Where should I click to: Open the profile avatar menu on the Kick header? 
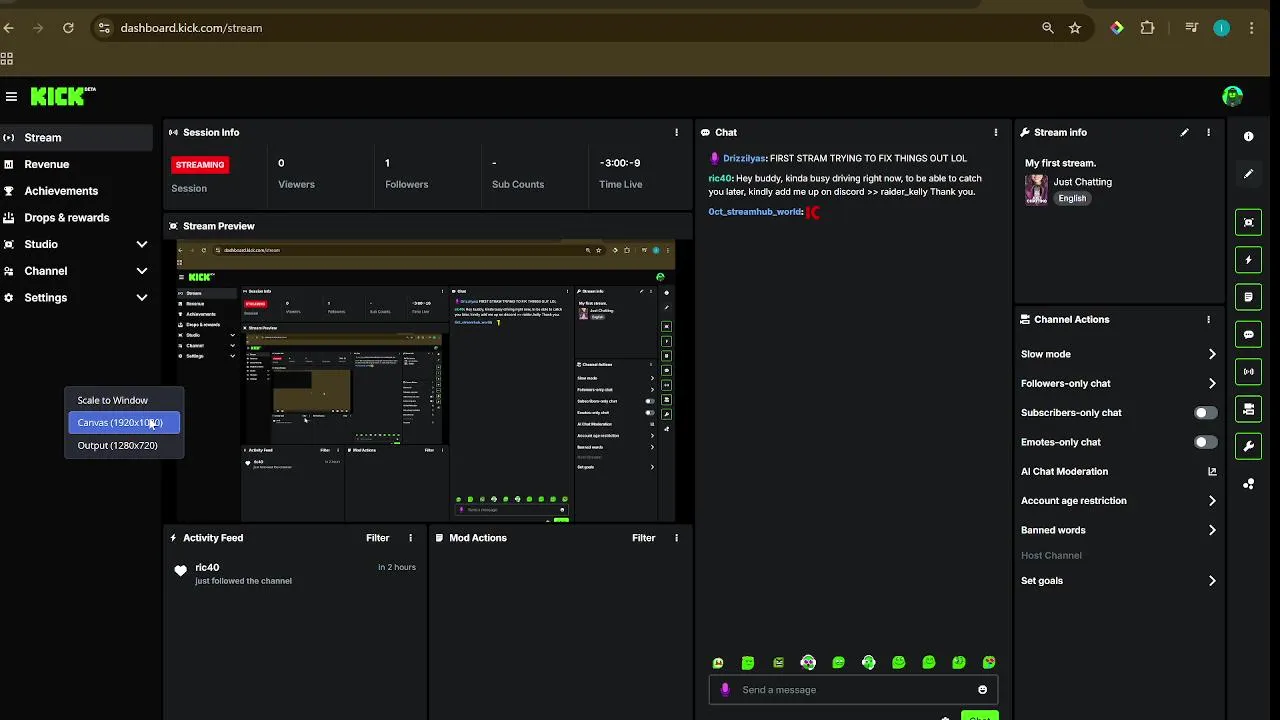pos(1232,96)
